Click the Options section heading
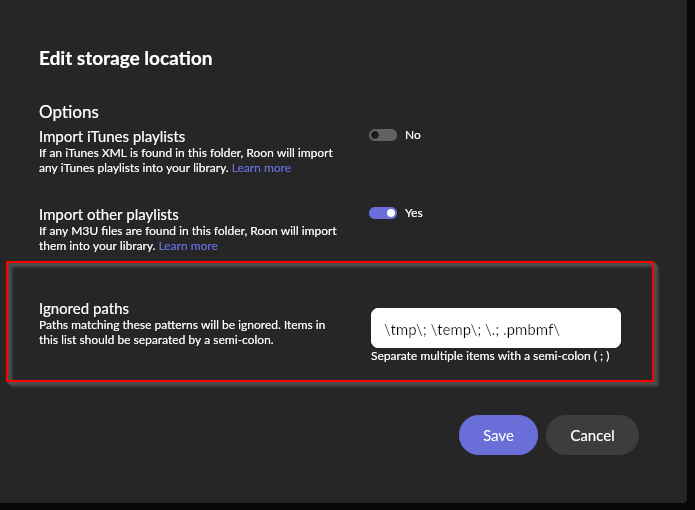 [x=69, y=112]
